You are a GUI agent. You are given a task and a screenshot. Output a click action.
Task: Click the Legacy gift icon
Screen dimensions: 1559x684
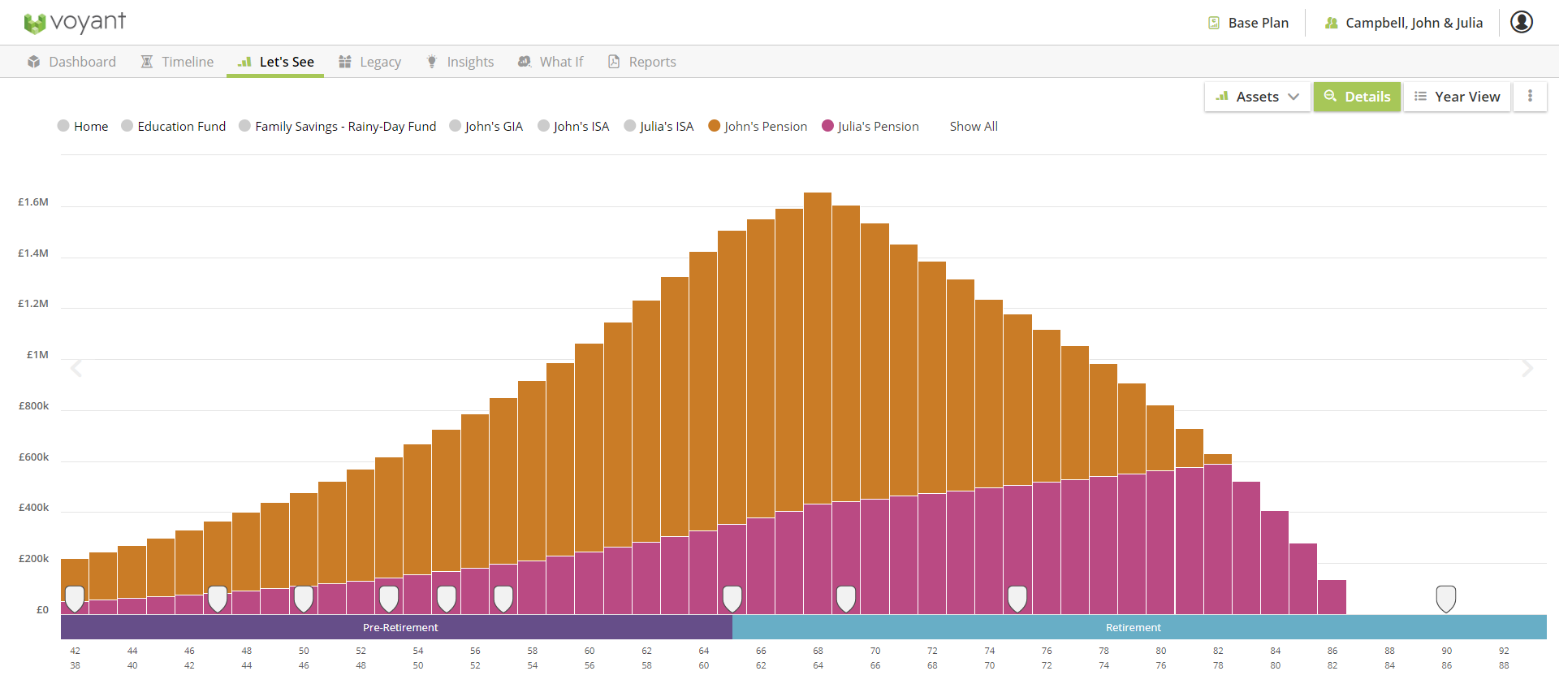(x=345, y=62)
